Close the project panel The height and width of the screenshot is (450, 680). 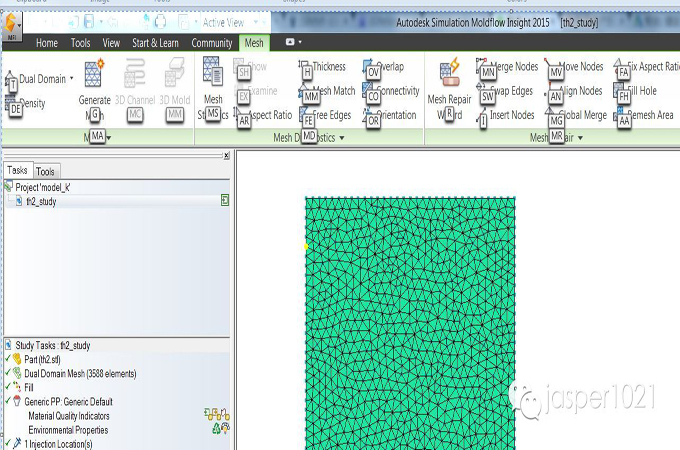point(226,155)
